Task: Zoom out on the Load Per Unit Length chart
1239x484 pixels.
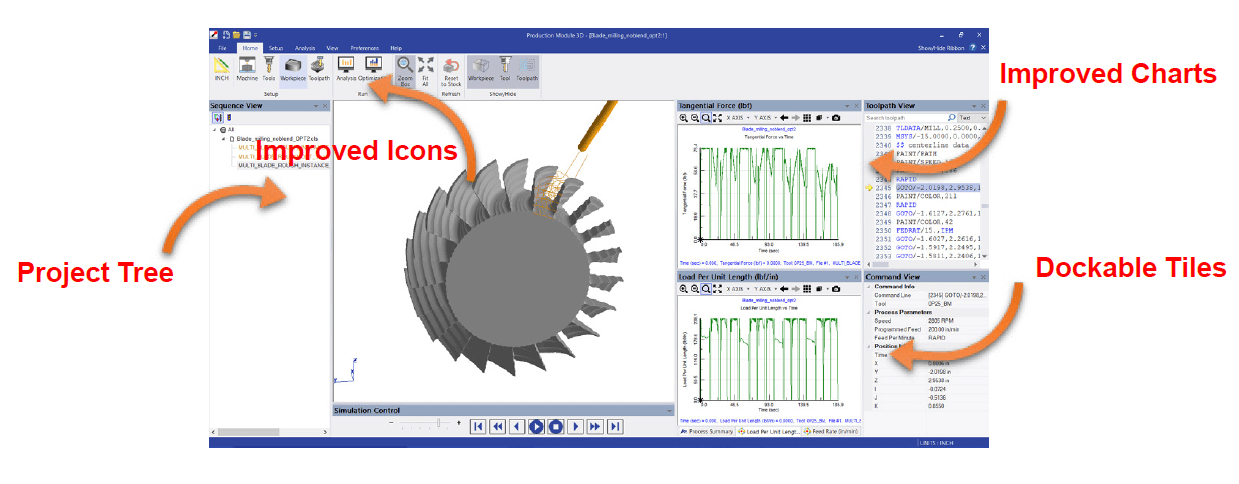Action: click(x=695, y=288)
